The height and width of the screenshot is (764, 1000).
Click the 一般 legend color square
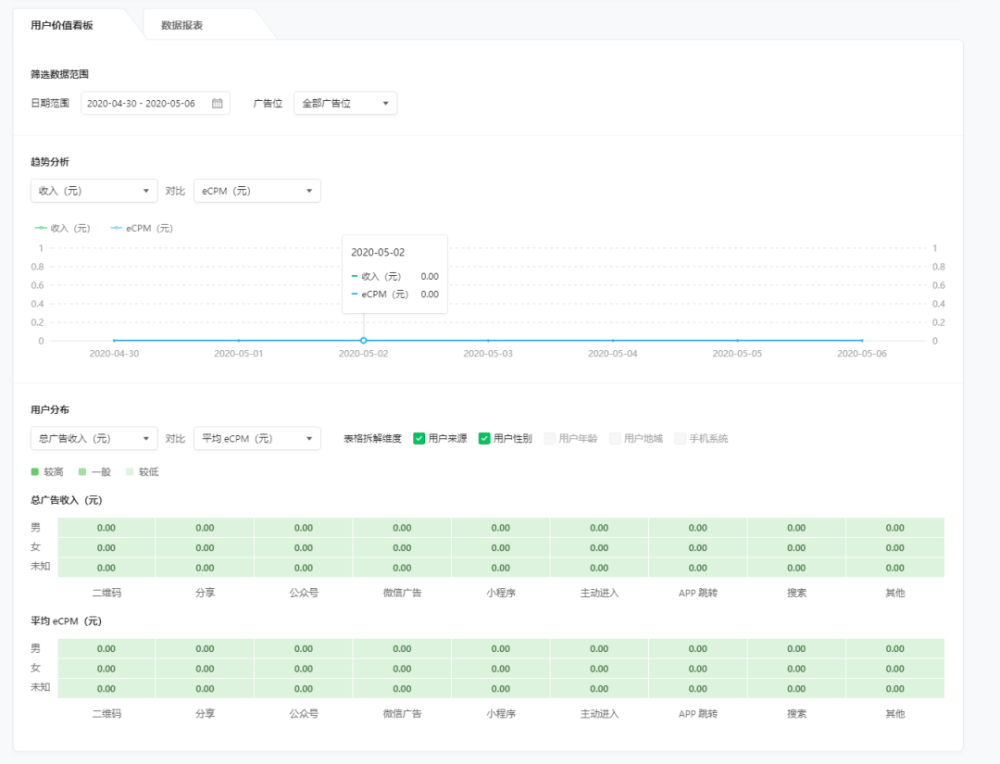click(82, 471)
